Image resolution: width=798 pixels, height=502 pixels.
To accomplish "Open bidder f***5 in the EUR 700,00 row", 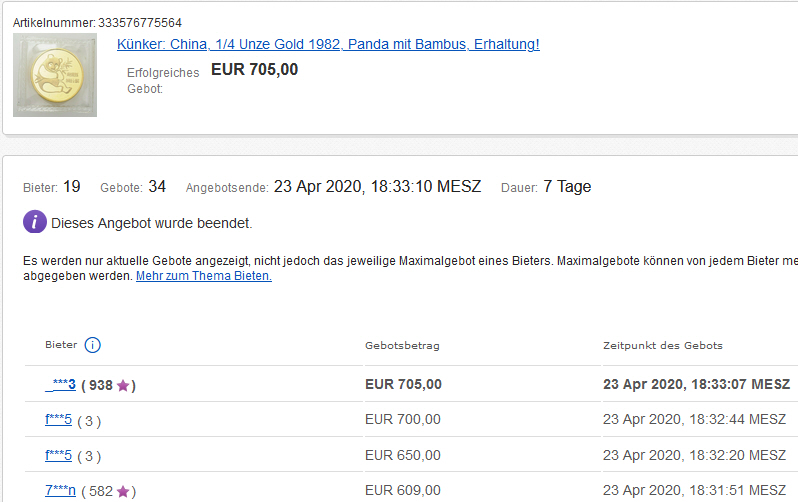I will click(58, 420).
